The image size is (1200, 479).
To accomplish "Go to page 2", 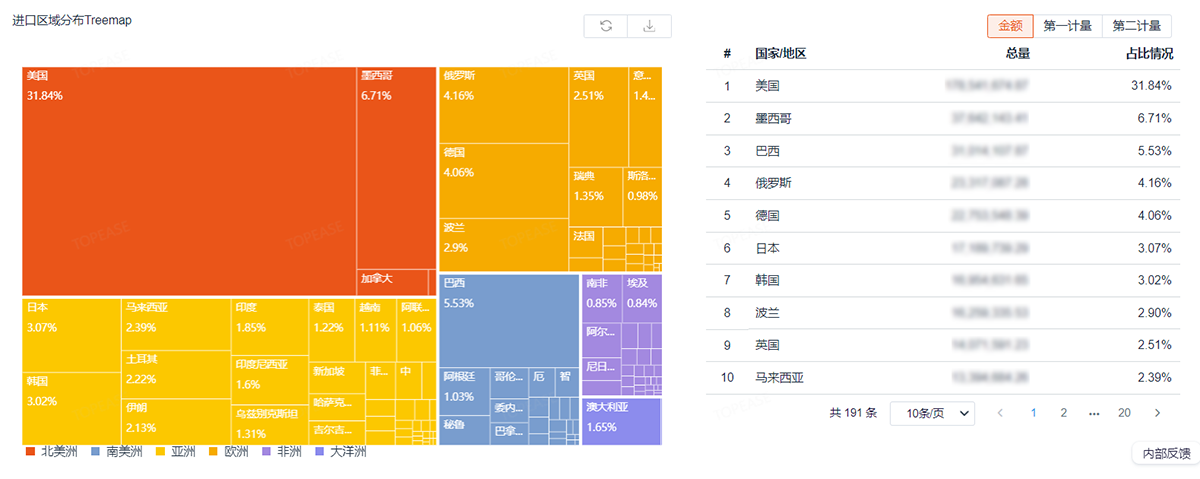I will (1064, 413).
